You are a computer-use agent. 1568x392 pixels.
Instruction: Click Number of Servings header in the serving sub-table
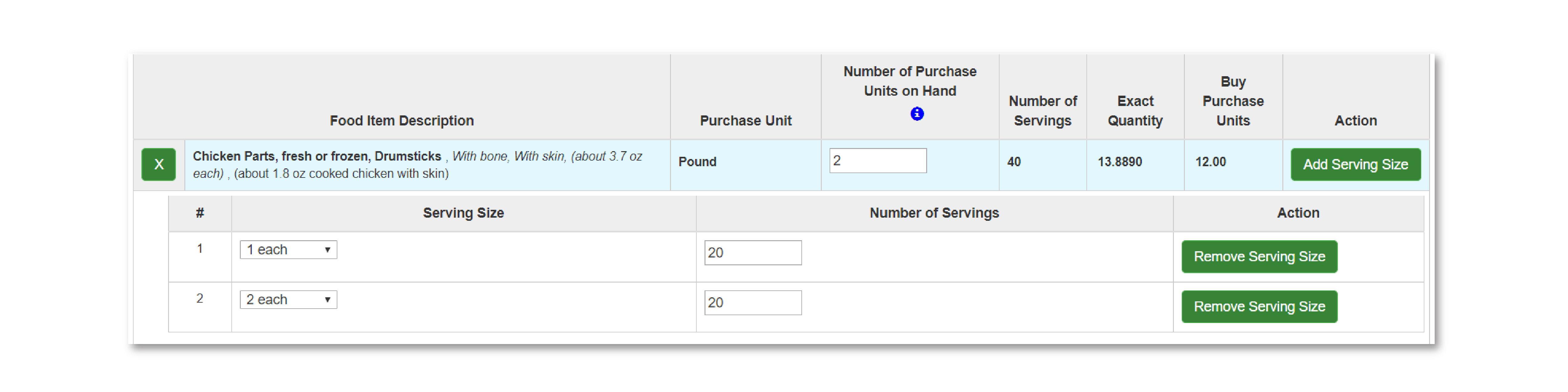[934, 213]
